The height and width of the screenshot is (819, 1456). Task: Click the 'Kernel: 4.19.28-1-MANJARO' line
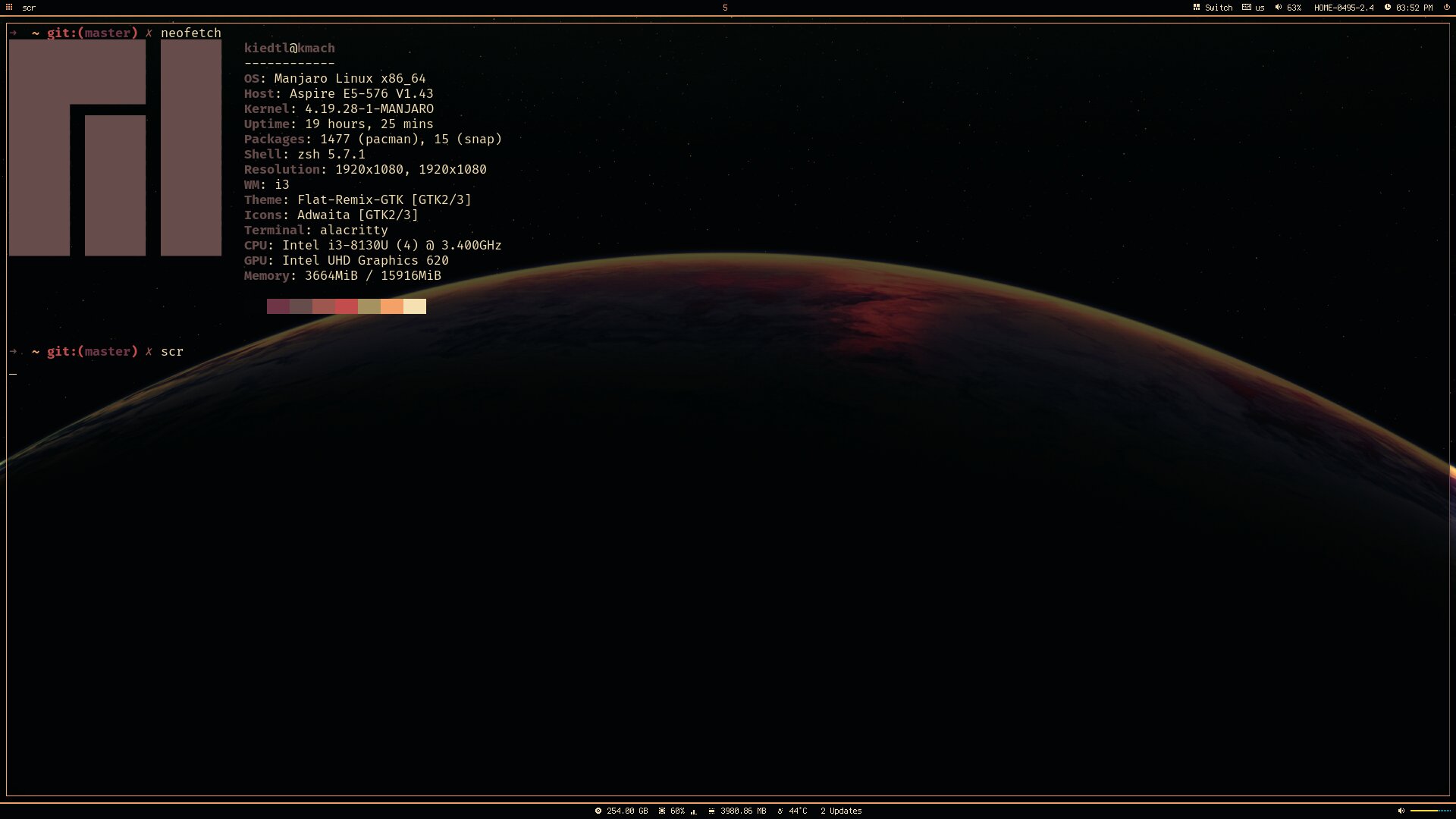pos(339,108)
